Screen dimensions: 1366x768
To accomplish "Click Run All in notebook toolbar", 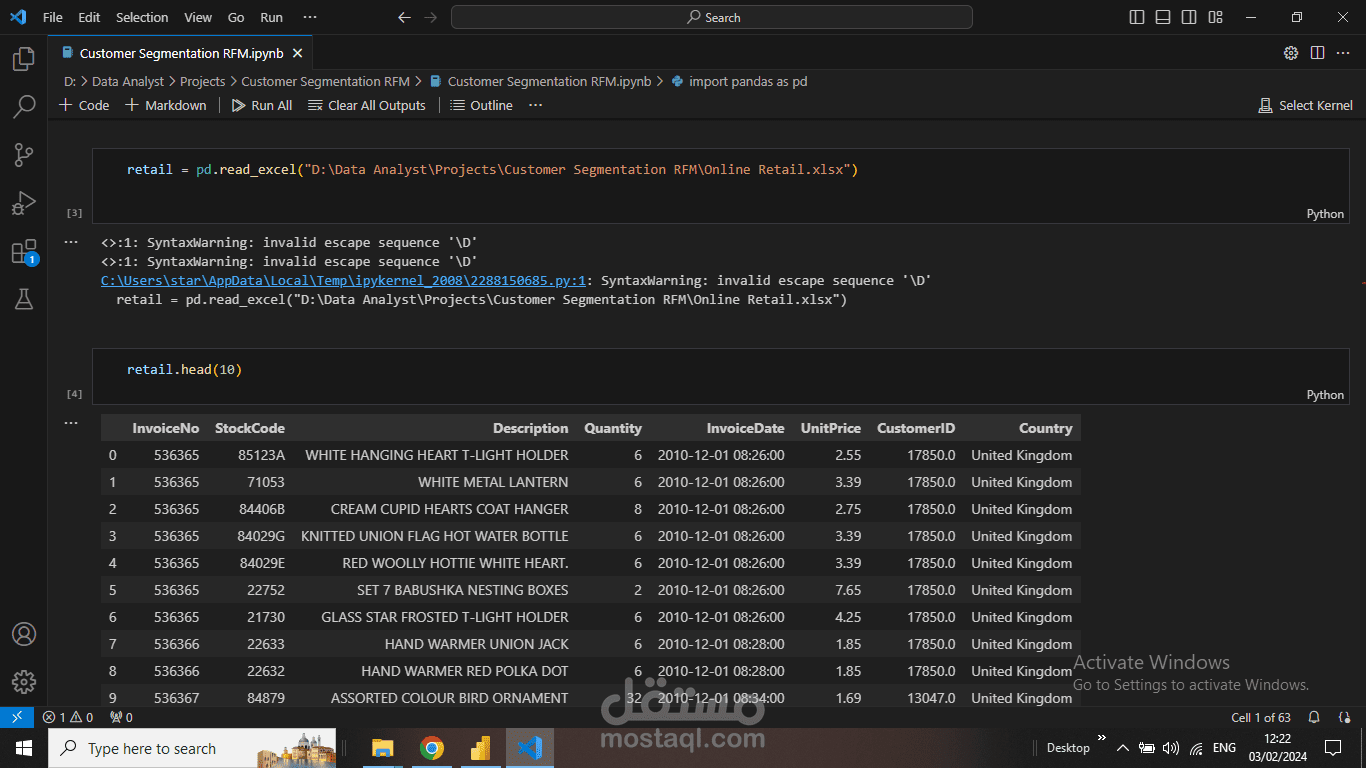I will tap(262, 105).
